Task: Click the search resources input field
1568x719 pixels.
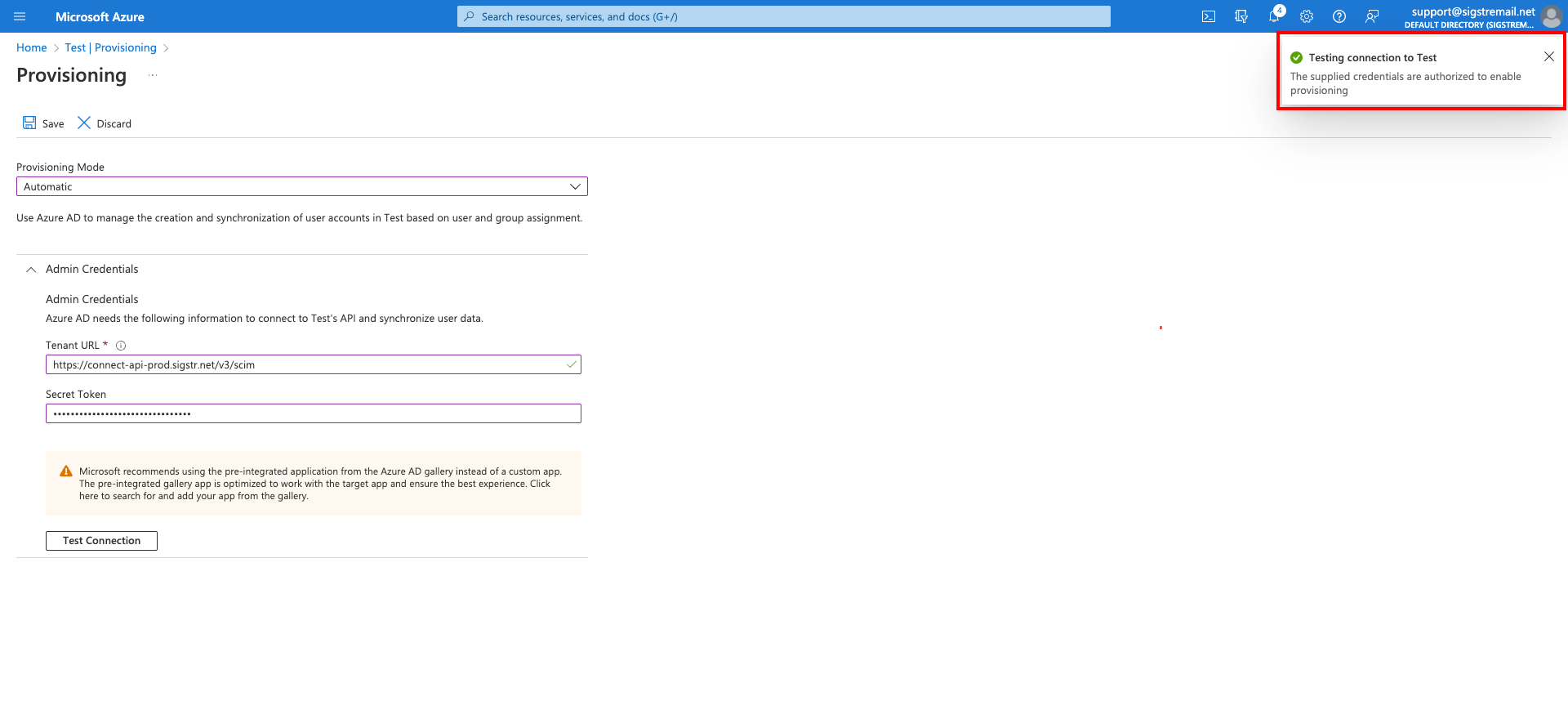Action: click(x=784, y=16)
